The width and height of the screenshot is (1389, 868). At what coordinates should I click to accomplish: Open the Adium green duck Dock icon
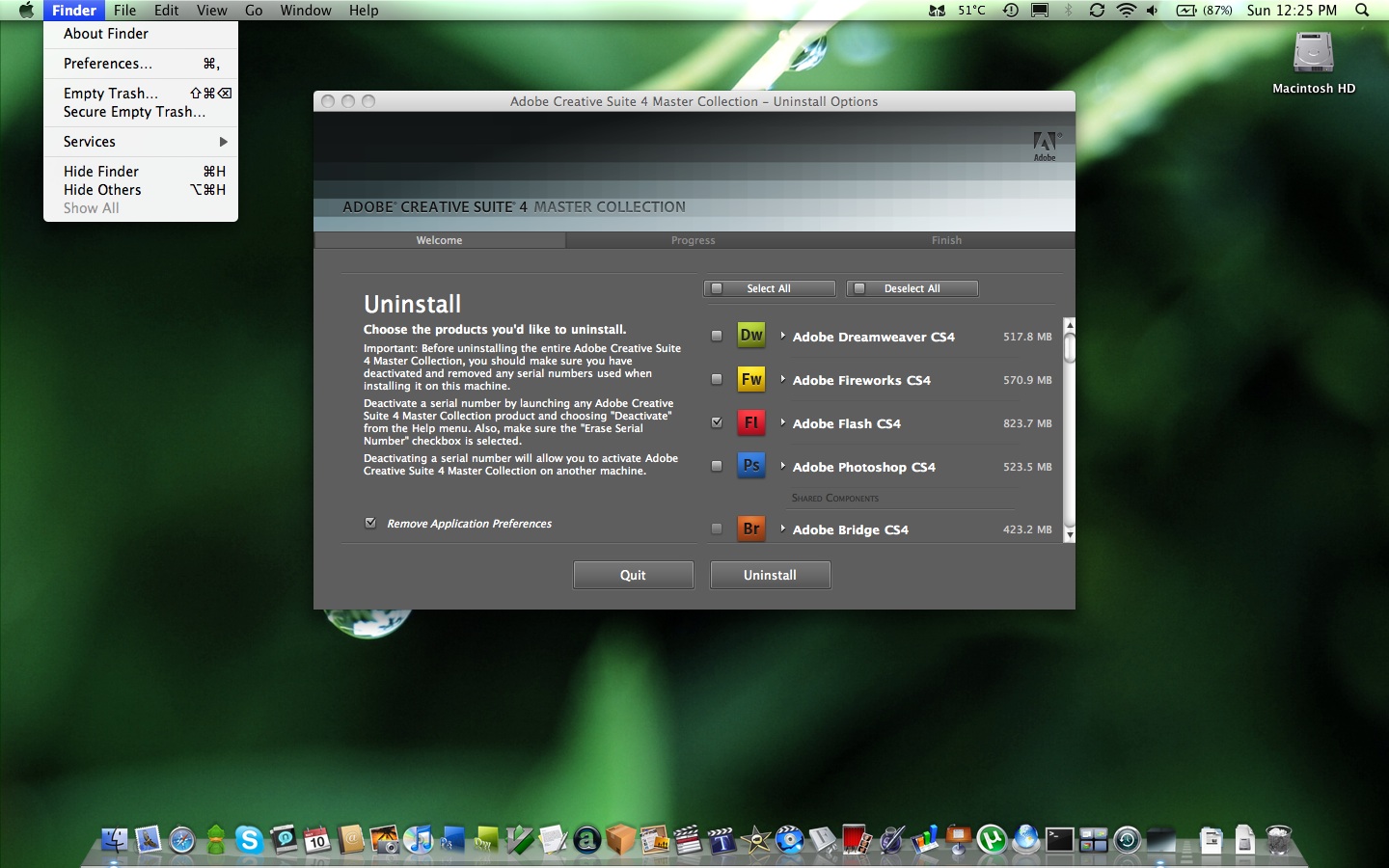click(x=216, y=840)
